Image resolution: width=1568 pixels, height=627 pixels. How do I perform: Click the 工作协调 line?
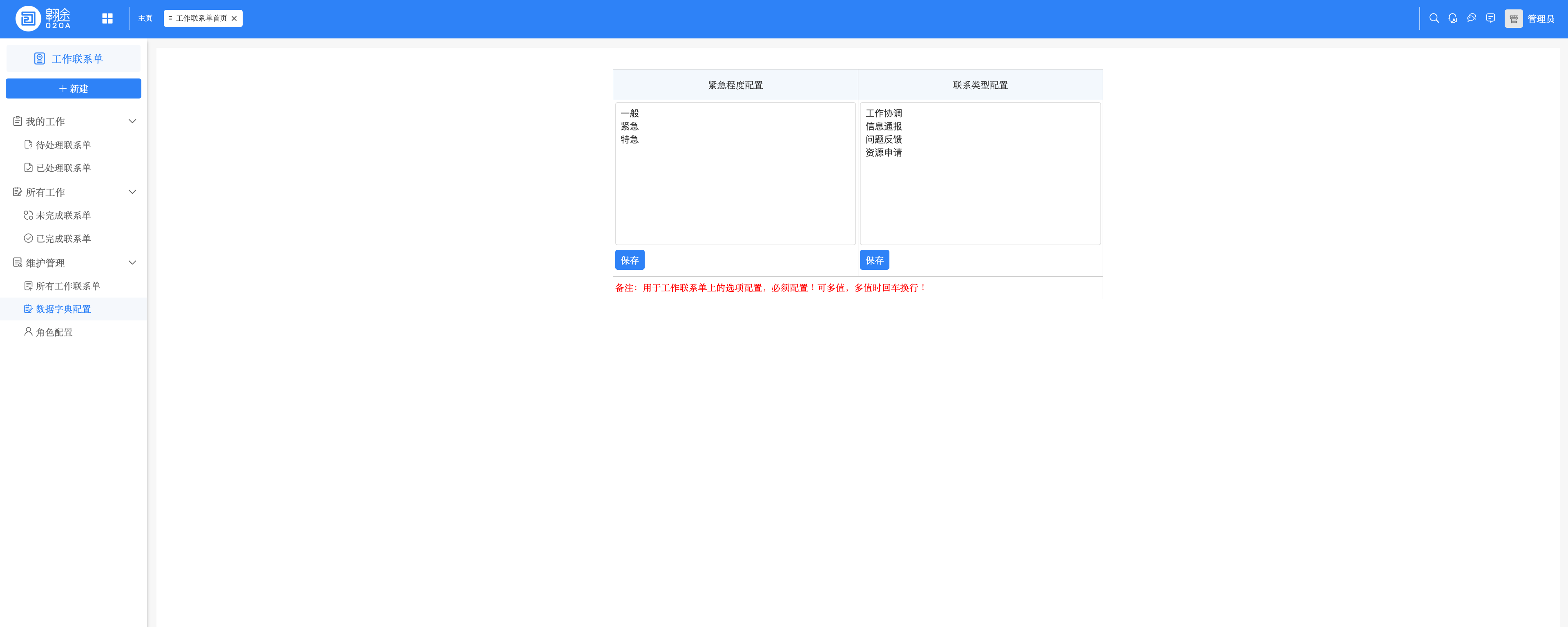(x=884, y=113)
